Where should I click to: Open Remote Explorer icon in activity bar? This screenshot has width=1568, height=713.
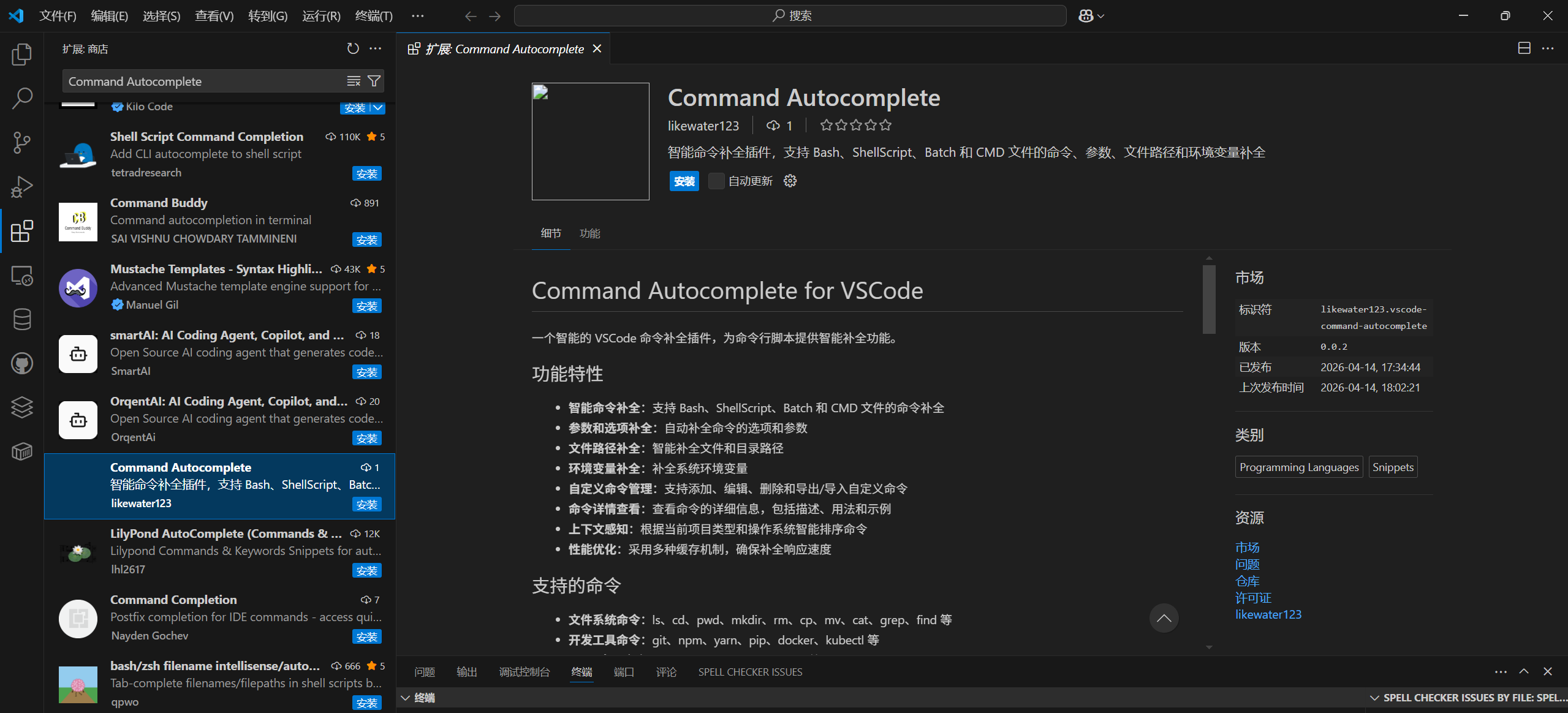coord(22,275)
